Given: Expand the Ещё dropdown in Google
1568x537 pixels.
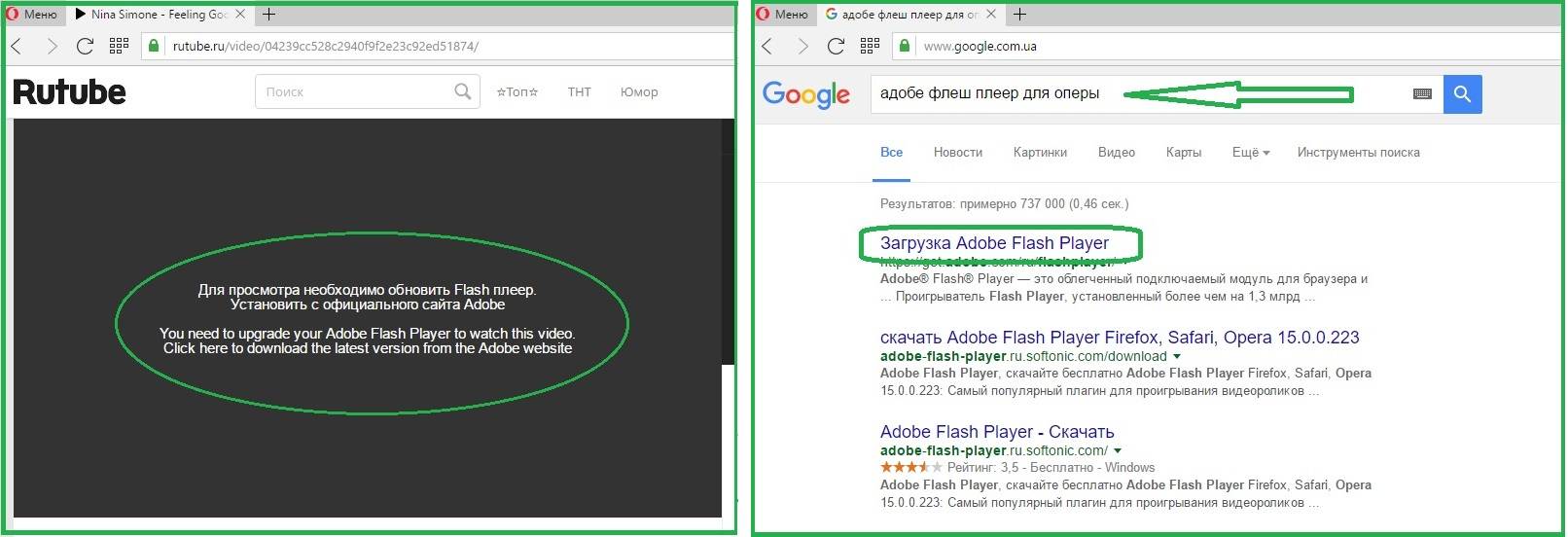Looking at the screenshot, I should (1250, 153).
